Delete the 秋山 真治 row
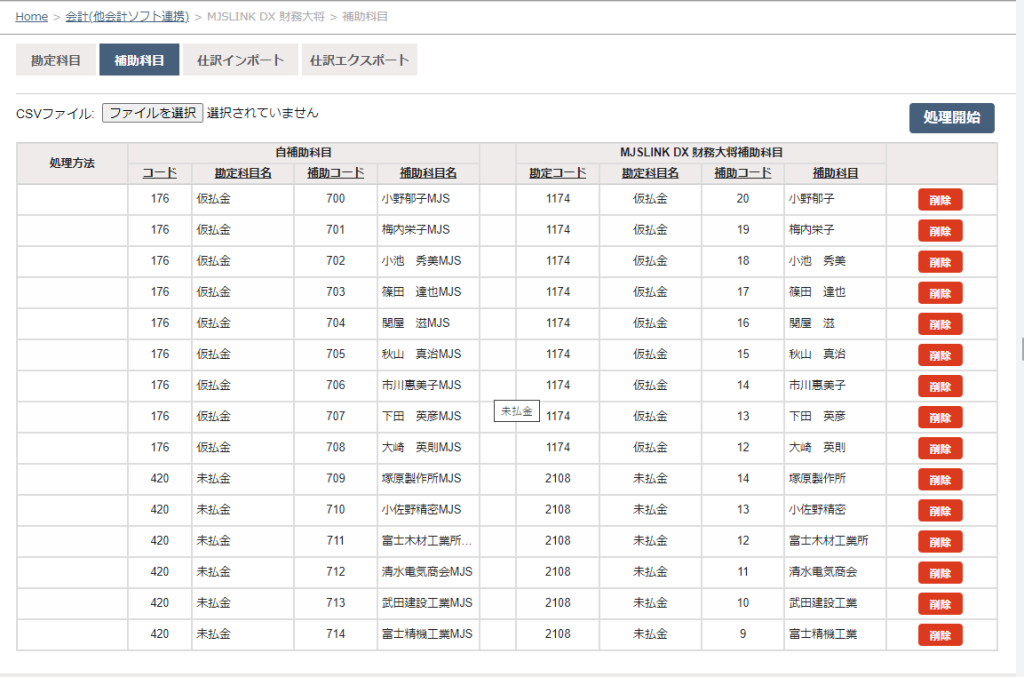This screenshot has height=677, width=1024. tap(940, 355)
